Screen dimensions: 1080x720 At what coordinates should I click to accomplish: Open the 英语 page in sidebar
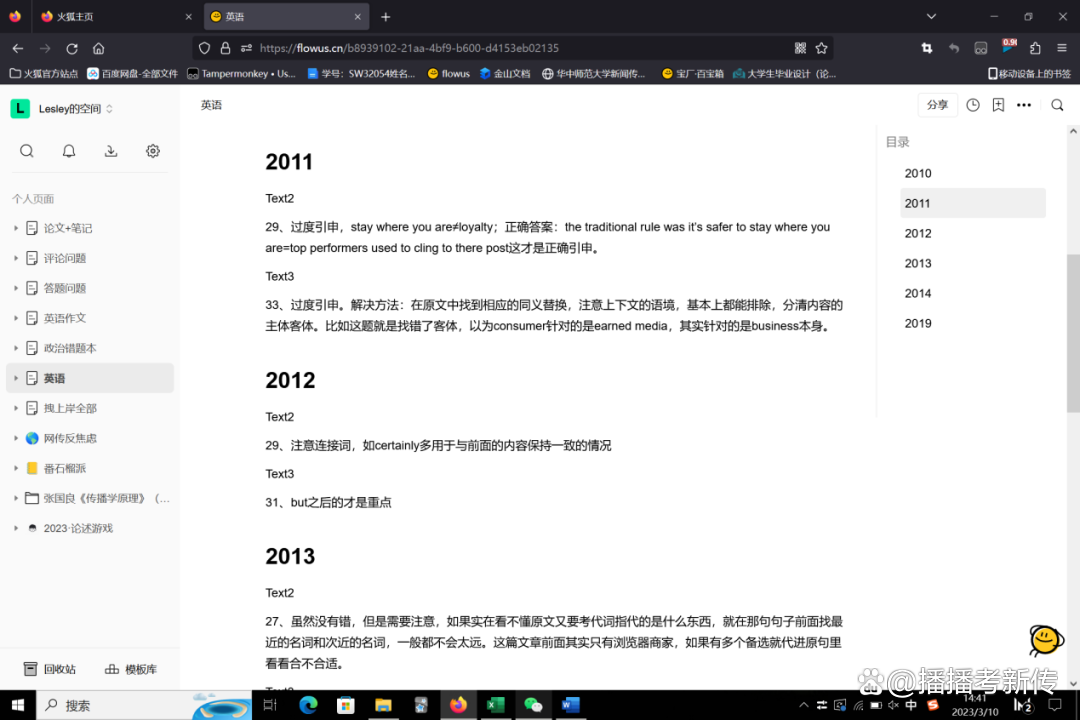[90, 378]
